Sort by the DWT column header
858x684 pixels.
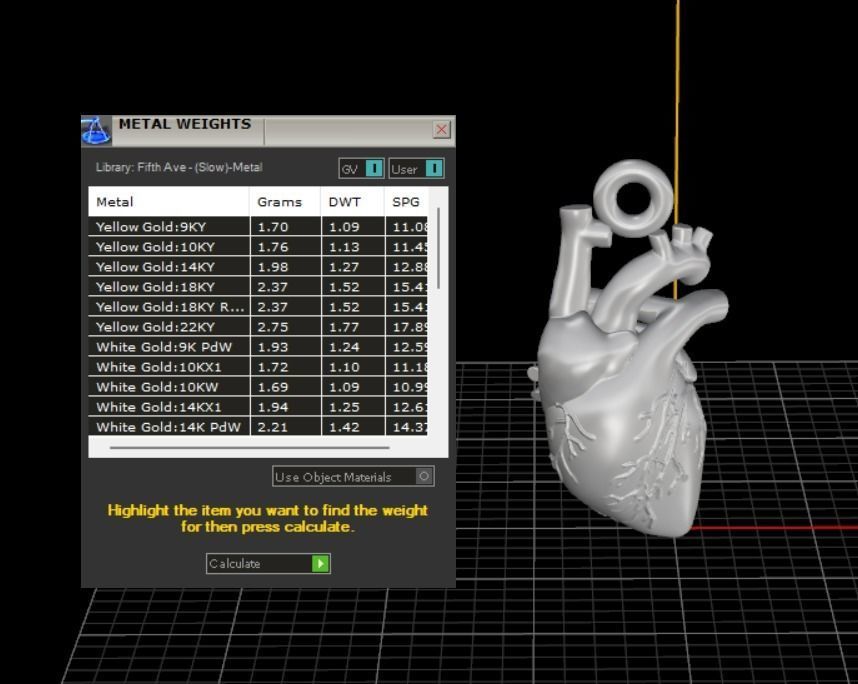pyautogui.click(x=352, y=202)
